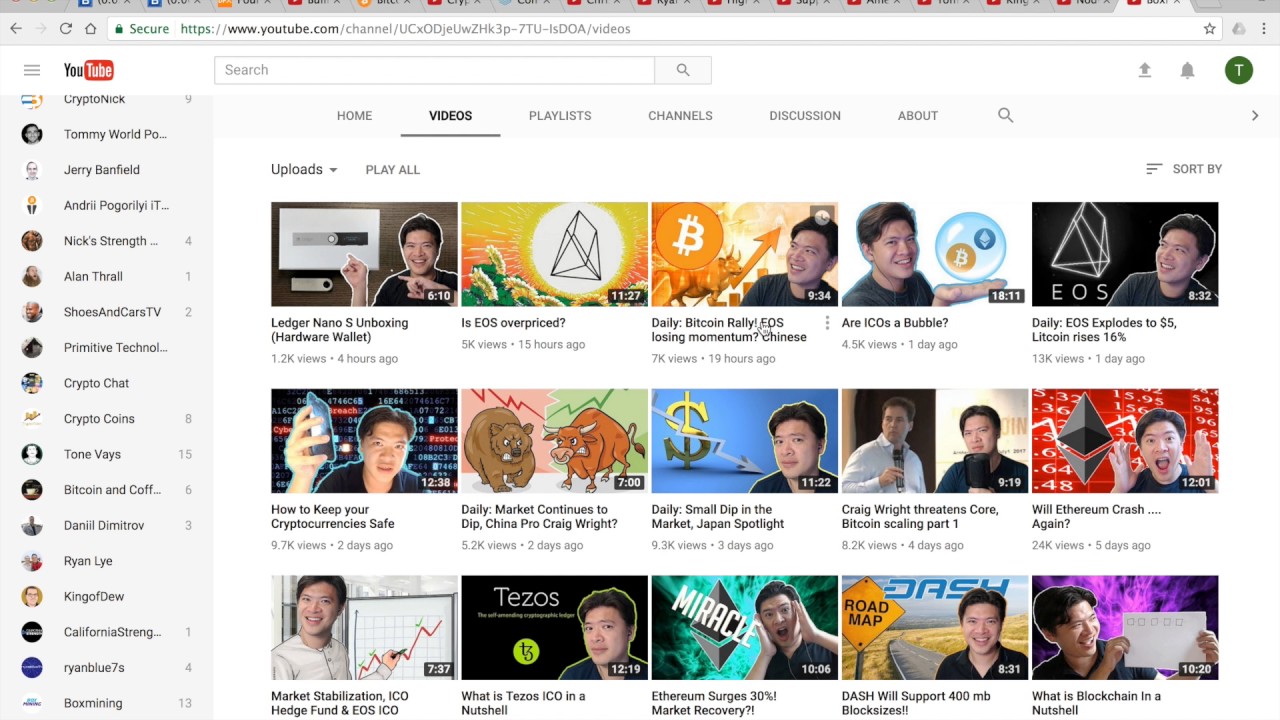Screen dimensions: 1280x720
Task: Open the Tezos ICO video thumbnail
Action: (554, 627)
